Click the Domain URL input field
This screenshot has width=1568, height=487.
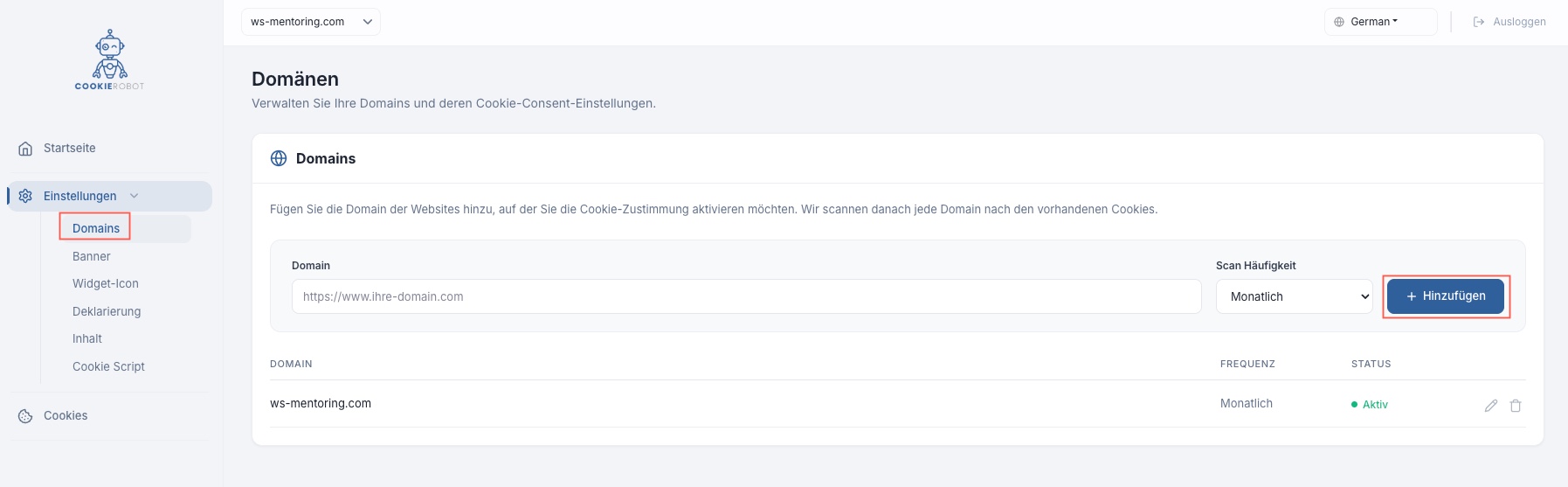click(x=746, y=296)
